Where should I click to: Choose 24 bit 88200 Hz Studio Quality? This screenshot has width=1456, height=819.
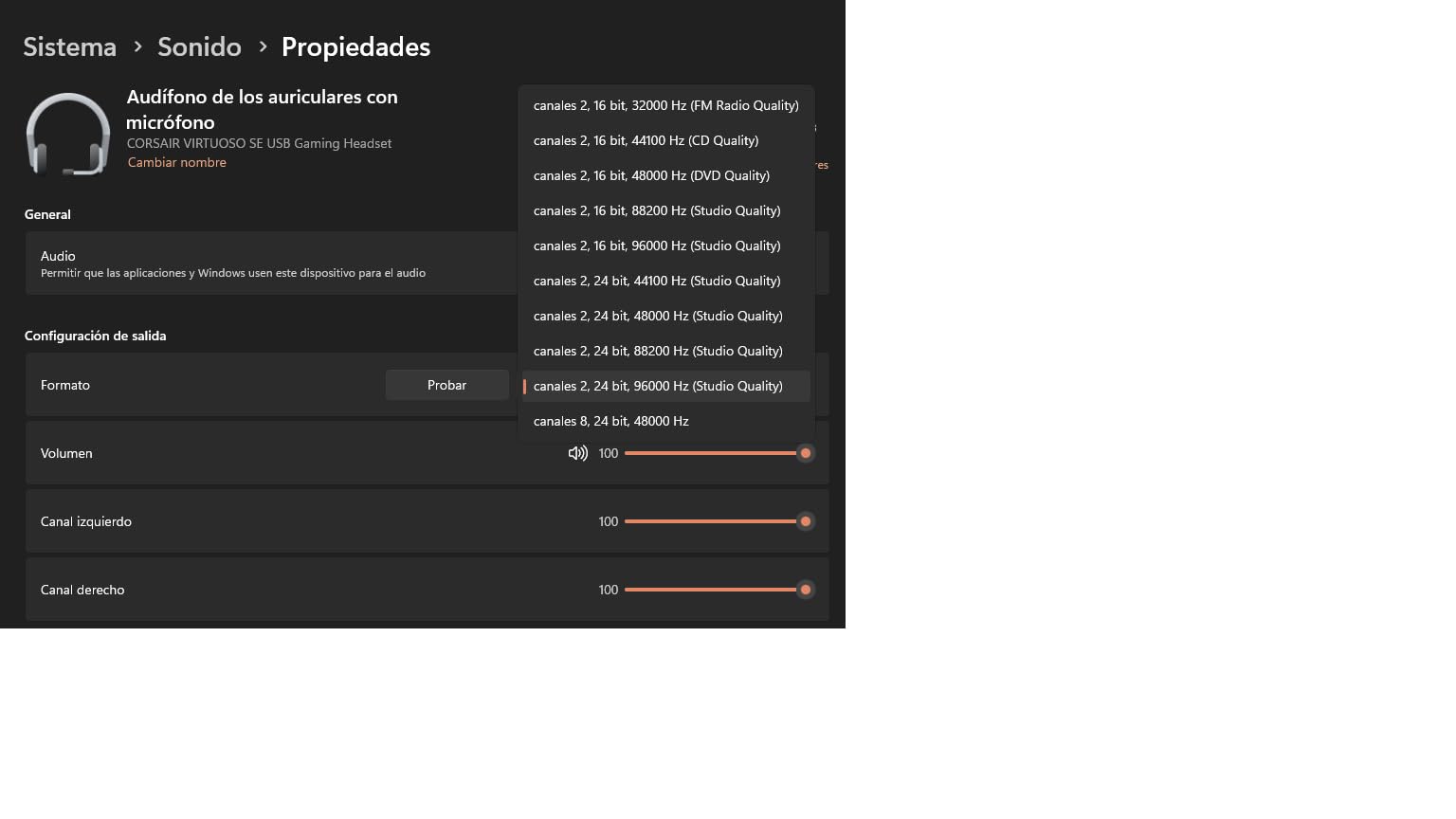click(x=666, y=351)
